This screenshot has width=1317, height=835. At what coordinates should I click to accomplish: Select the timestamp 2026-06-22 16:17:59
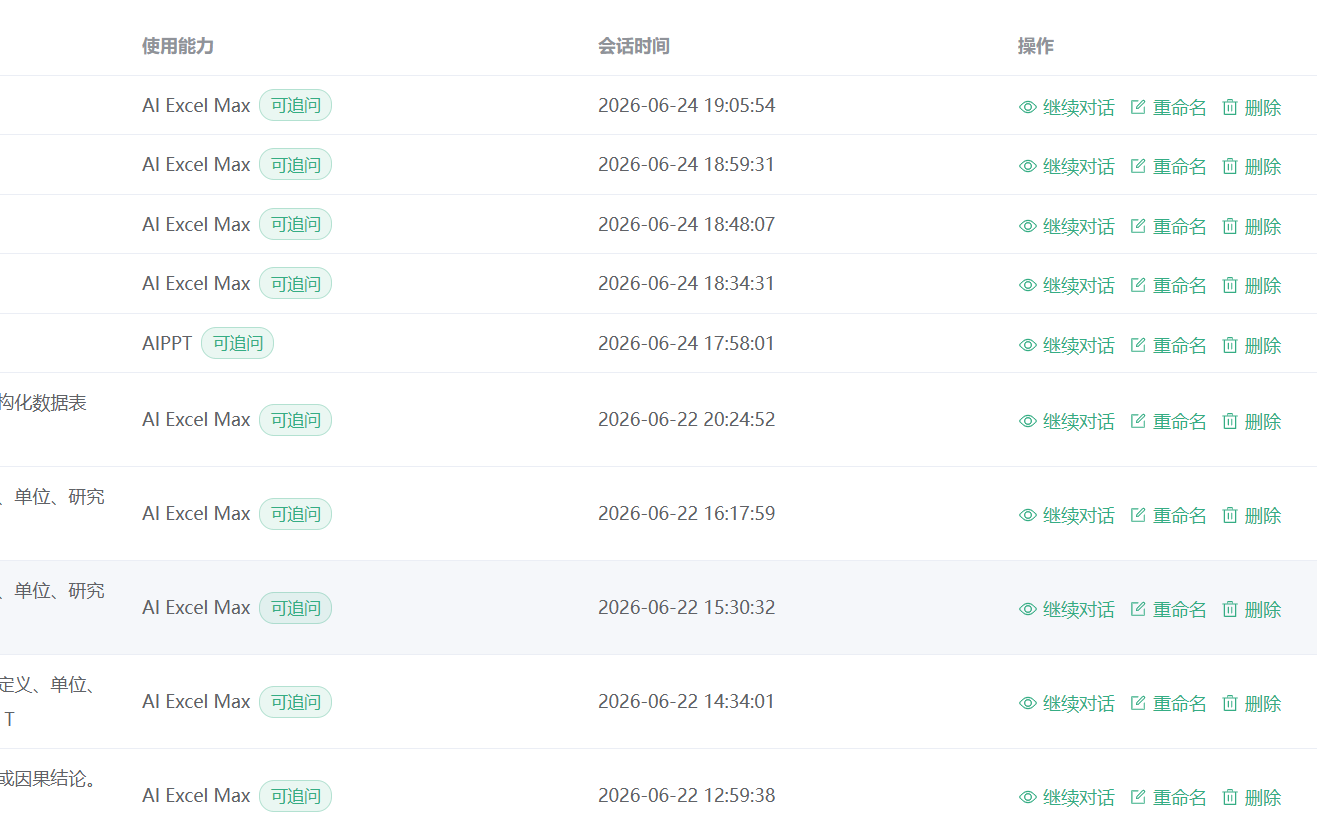coord(686,513)
